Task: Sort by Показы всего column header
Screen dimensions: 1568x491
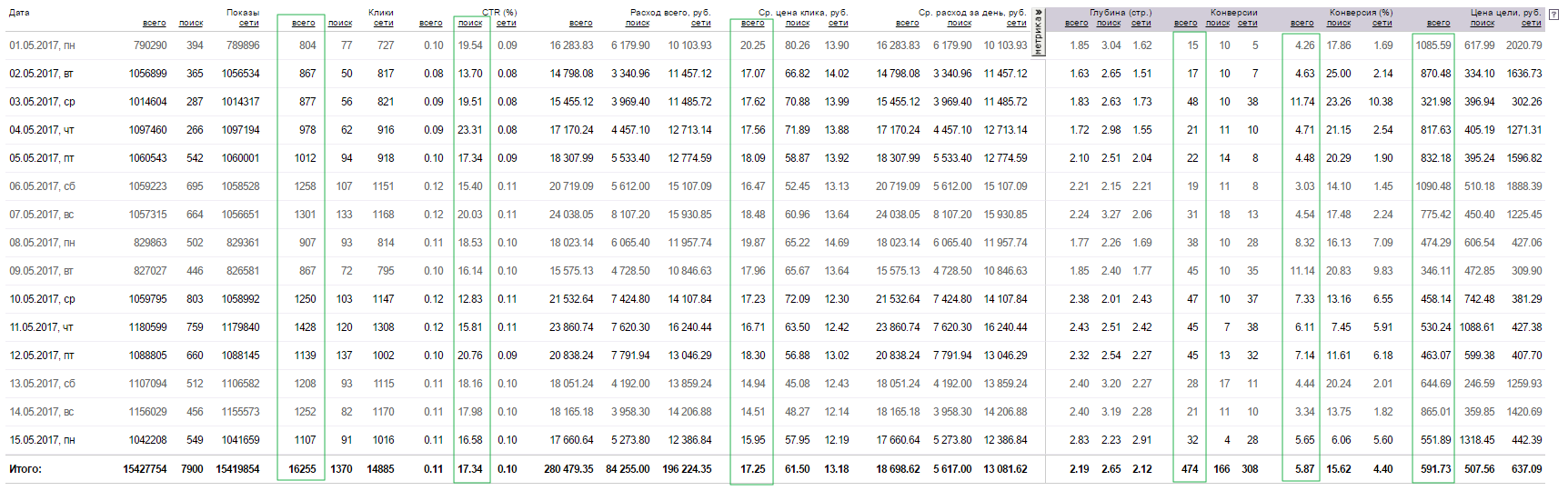Action: (x=154, y=24)
